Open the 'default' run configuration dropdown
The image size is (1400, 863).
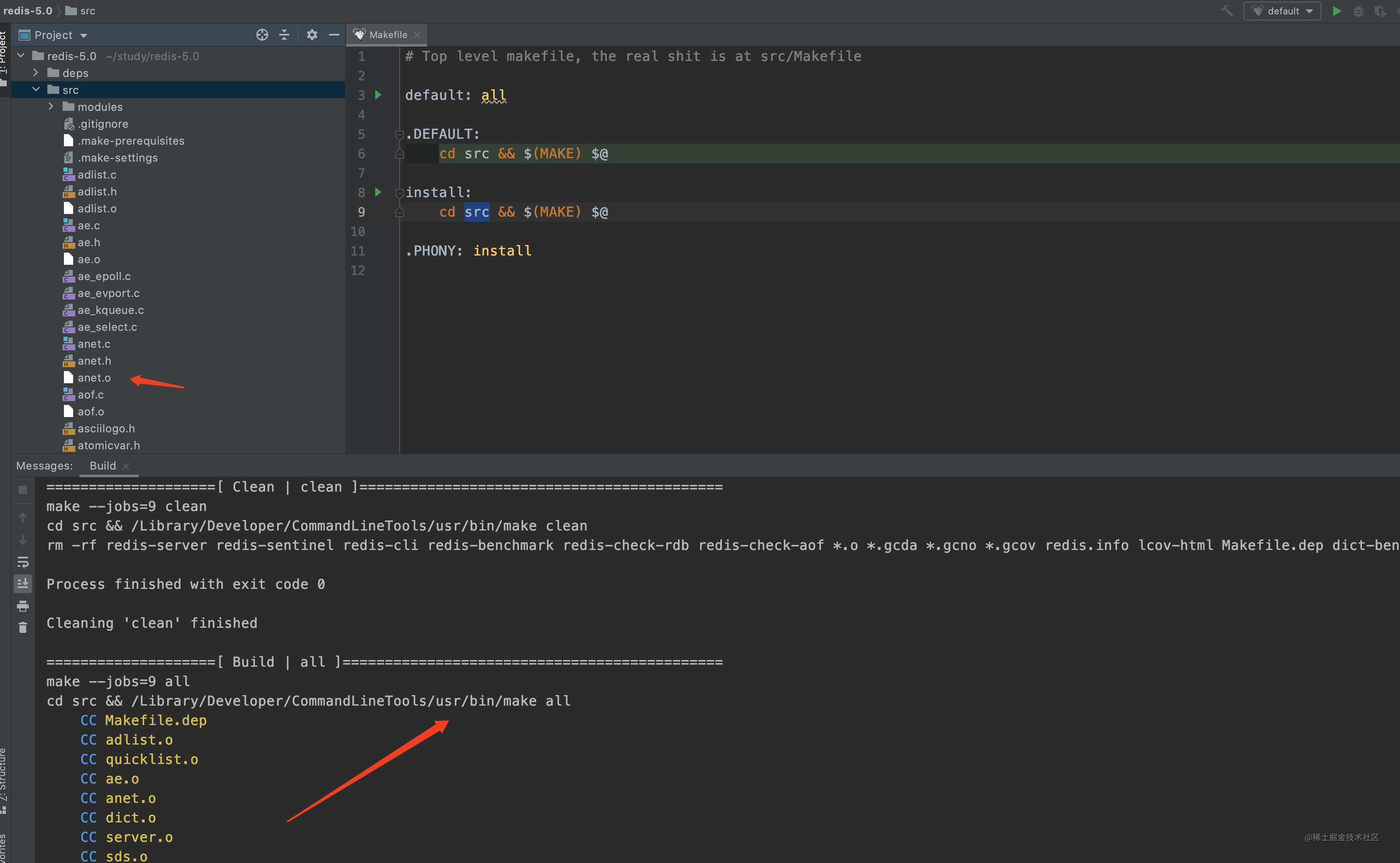coord(1282,11)
